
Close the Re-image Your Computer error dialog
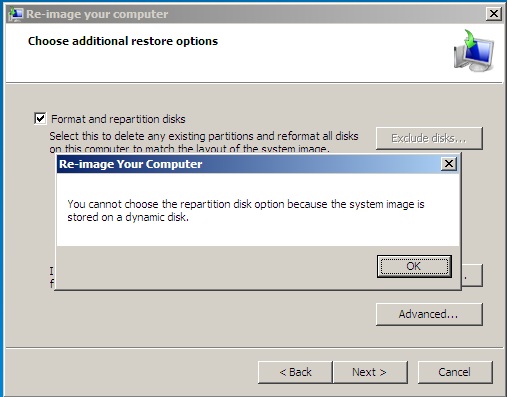tap(449, 164)
